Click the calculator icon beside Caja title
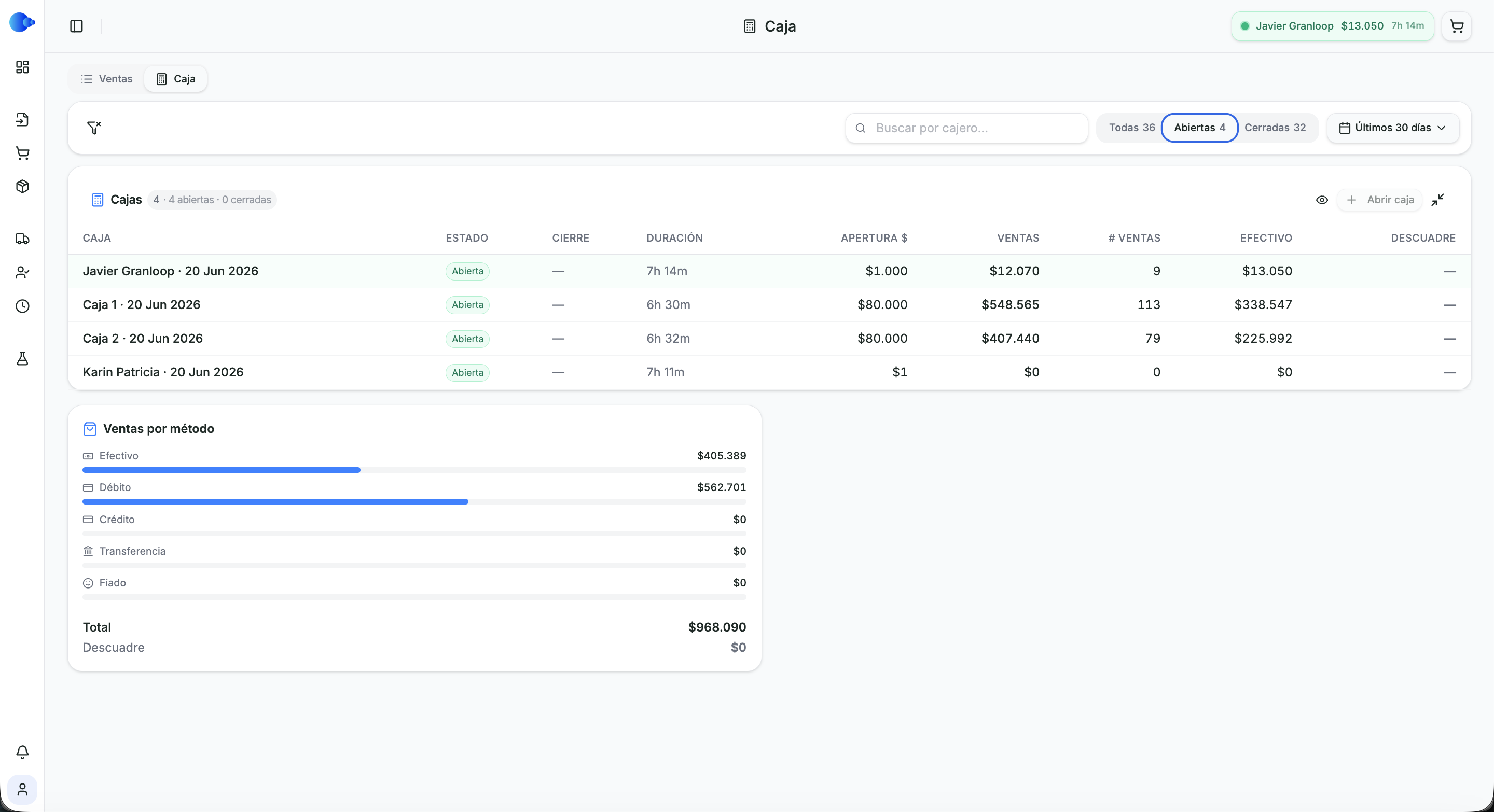The width and height of the screenshot is (1494, 812). coord(749,26)
